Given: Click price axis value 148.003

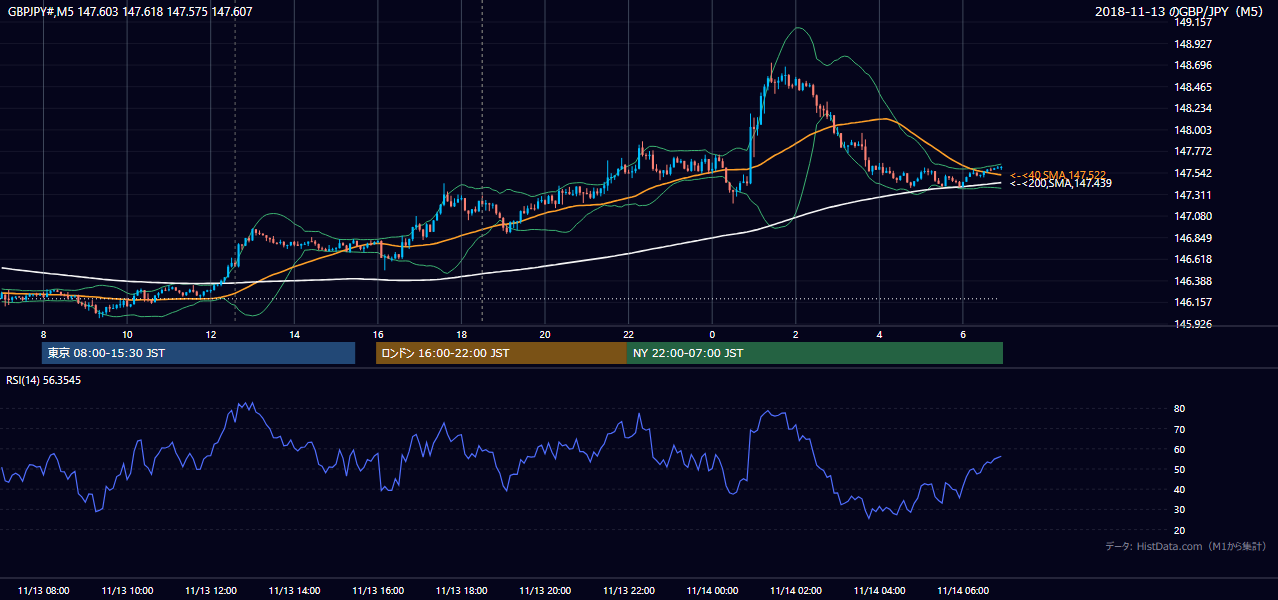Looking at the screenshot, I should [x=1193, y=130].
